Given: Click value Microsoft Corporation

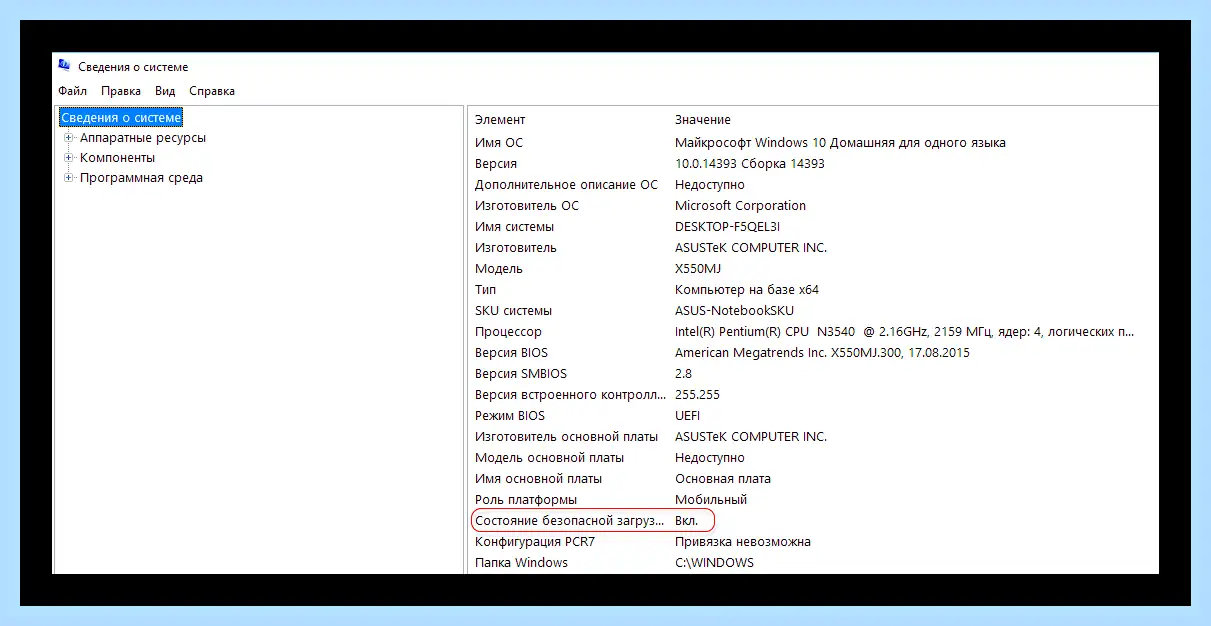Looking at the screenshot, I should pos(740,206).
